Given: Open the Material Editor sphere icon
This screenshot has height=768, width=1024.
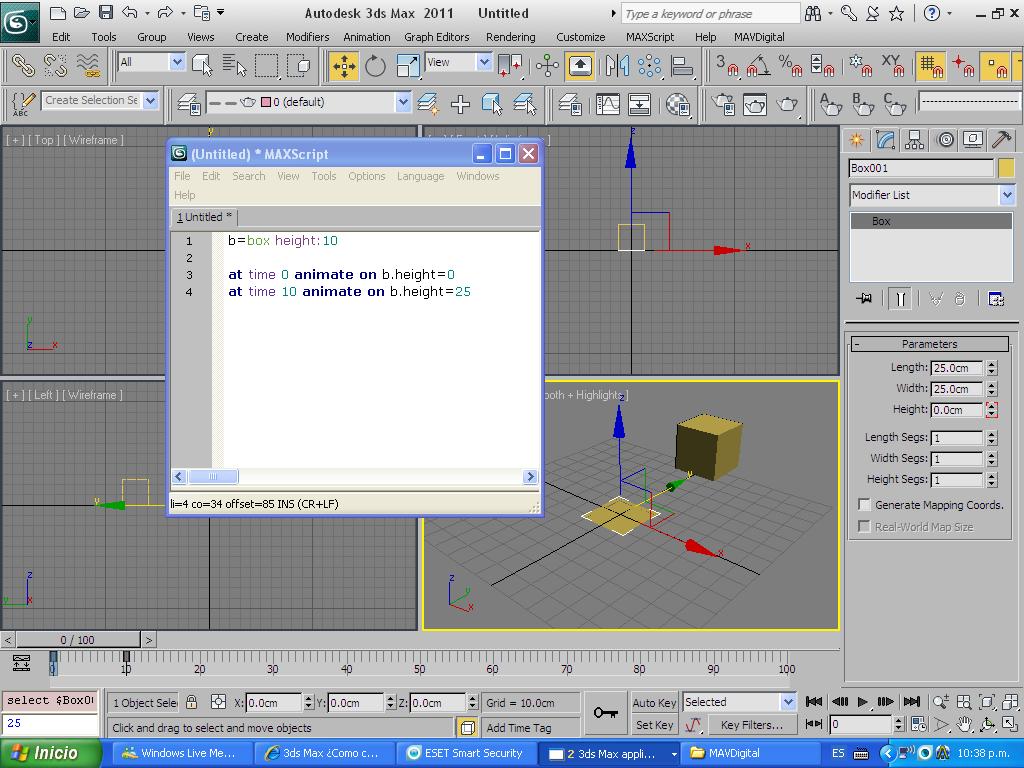Looking at the screenshot, I should tap(678, 103).
